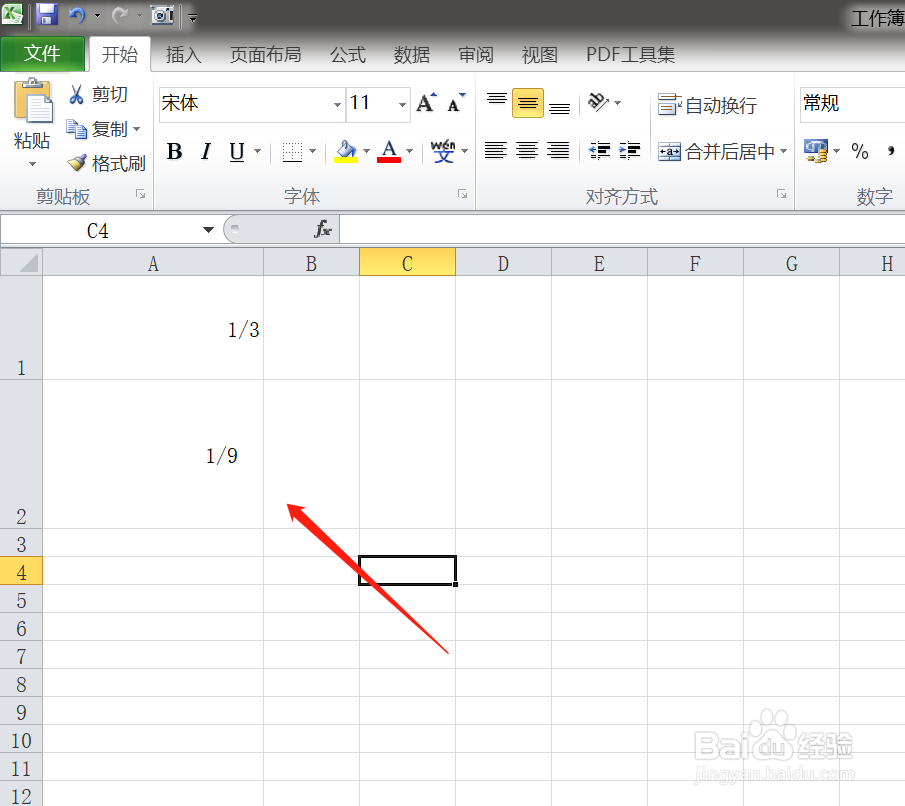Image resolution: width=905 pixels, height=806 pixels.
Task: Open the 对齐方式 alignment dialog launcher
Action: pyautogui.click(x=781, y=194)
